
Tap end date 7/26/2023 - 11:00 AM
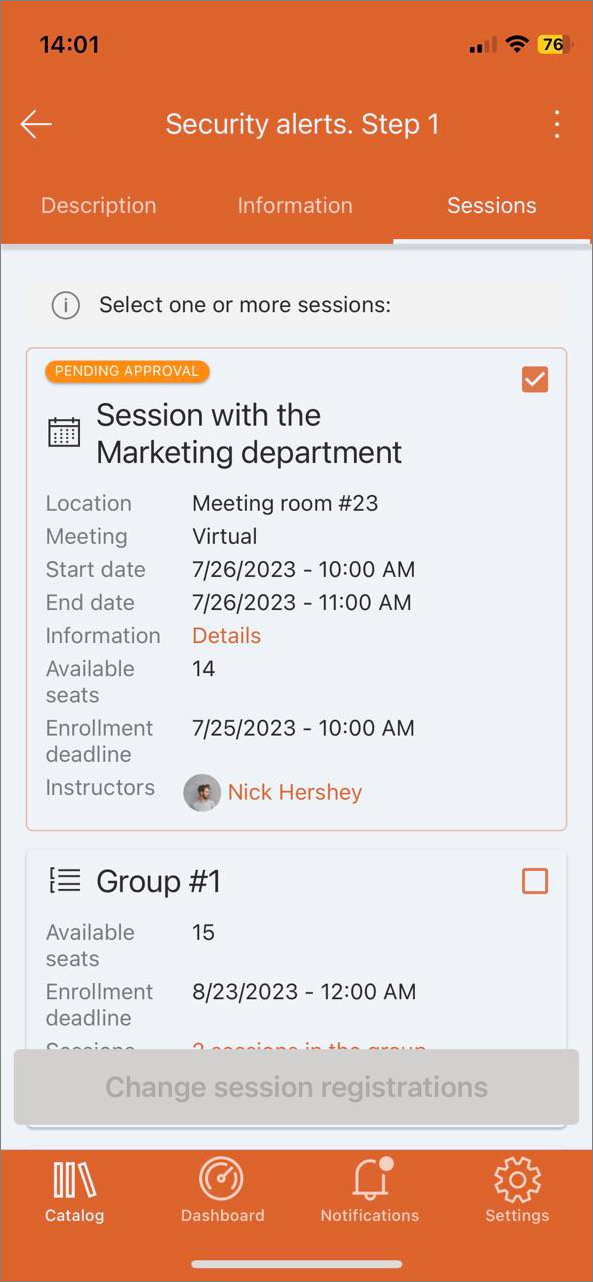pos(302,603)
